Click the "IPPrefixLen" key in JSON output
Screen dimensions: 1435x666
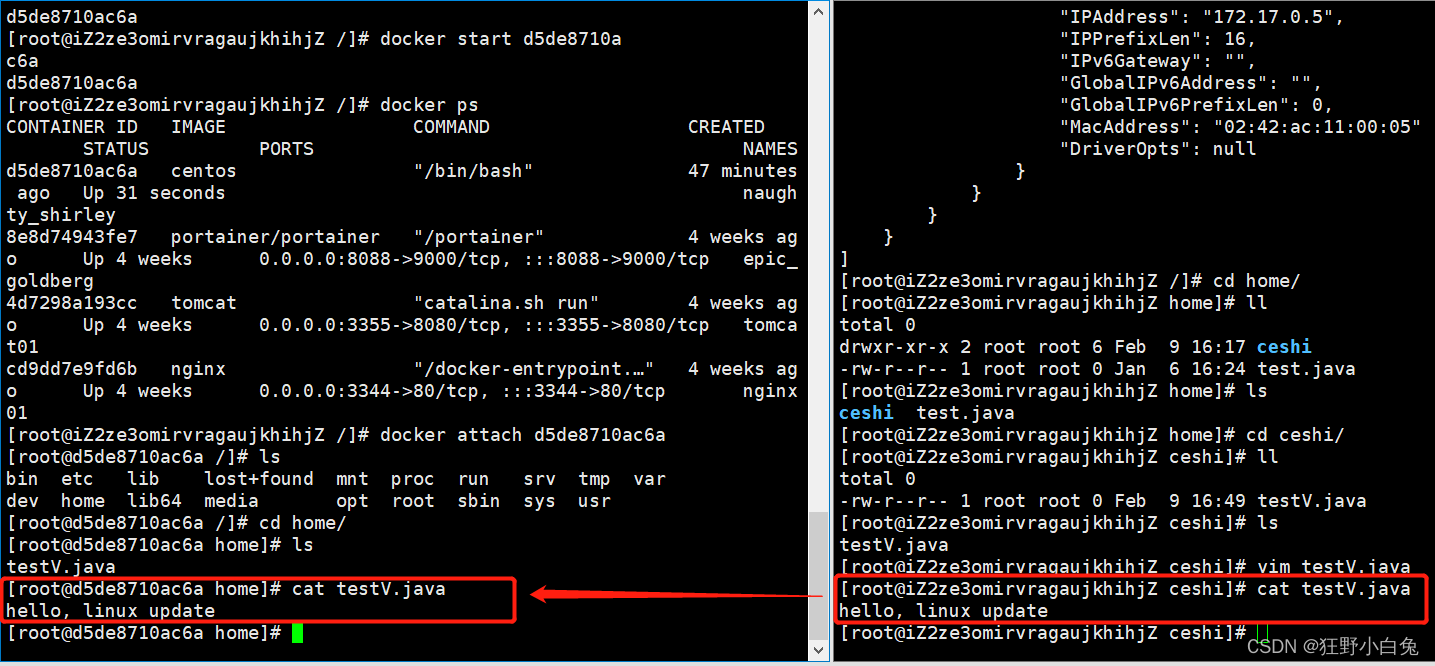(1131, 39)
